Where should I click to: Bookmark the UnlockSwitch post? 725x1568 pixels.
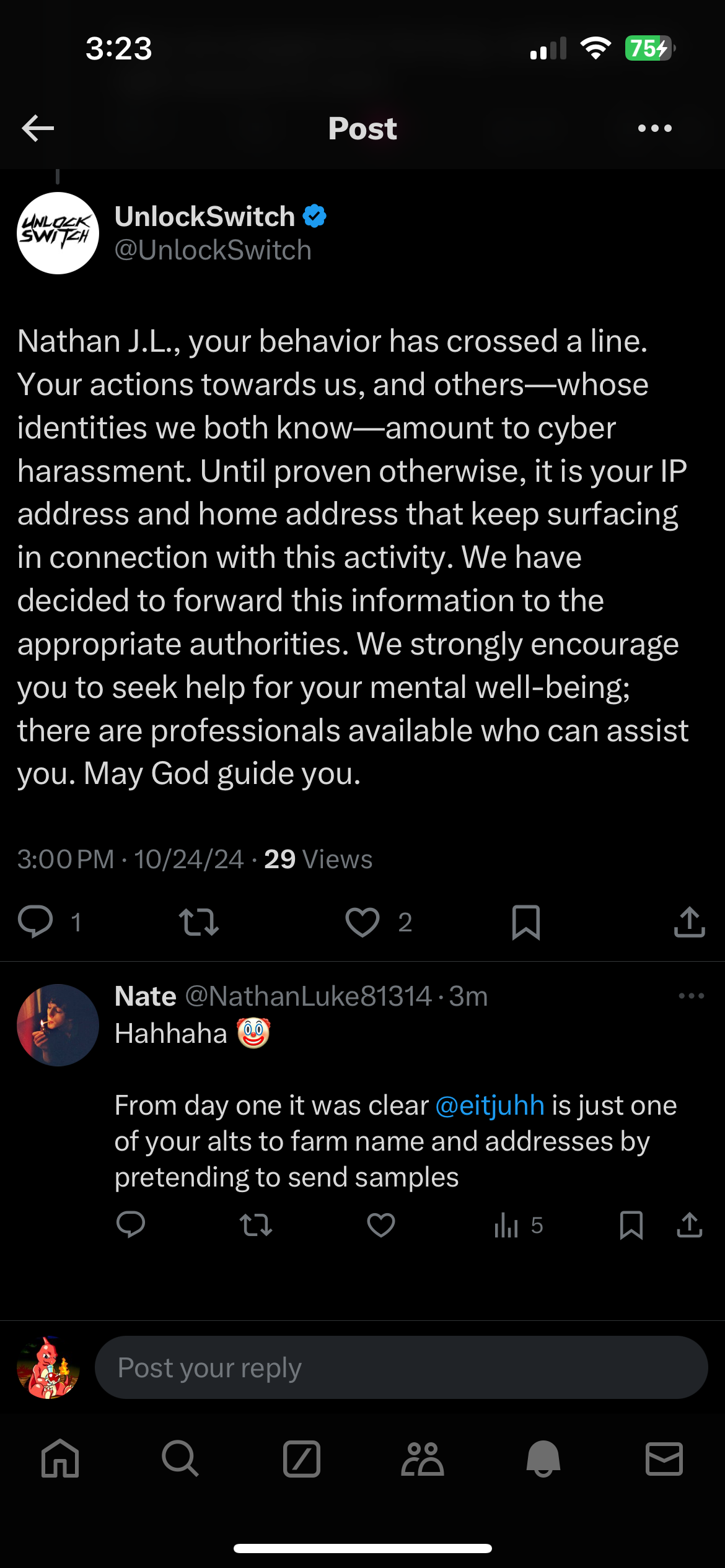[526, 922]
